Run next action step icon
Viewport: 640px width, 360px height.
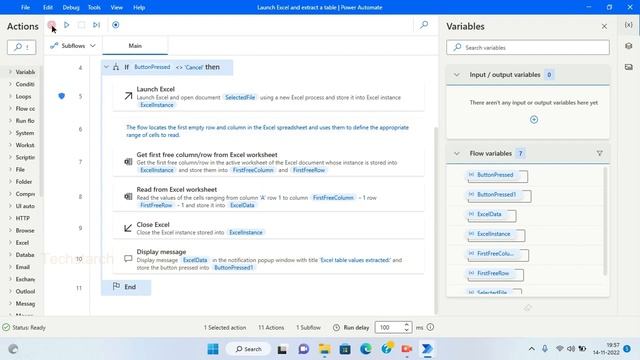96,25
